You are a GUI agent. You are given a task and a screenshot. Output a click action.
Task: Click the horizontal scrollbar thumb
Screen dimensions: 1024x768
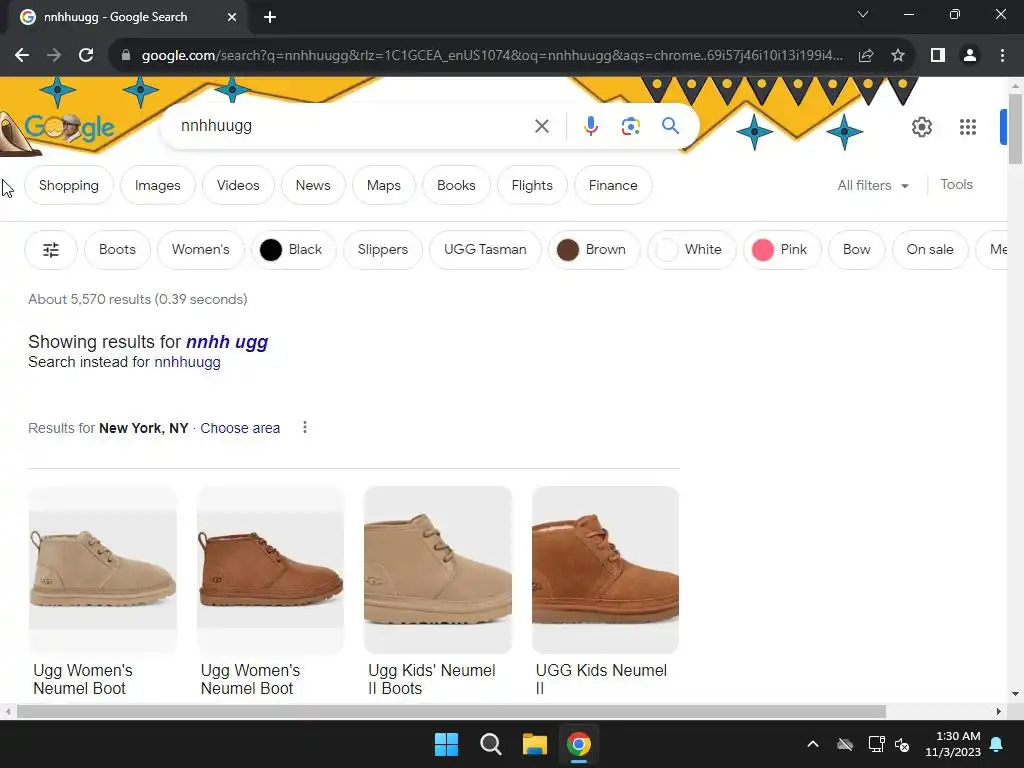point(451,712)
